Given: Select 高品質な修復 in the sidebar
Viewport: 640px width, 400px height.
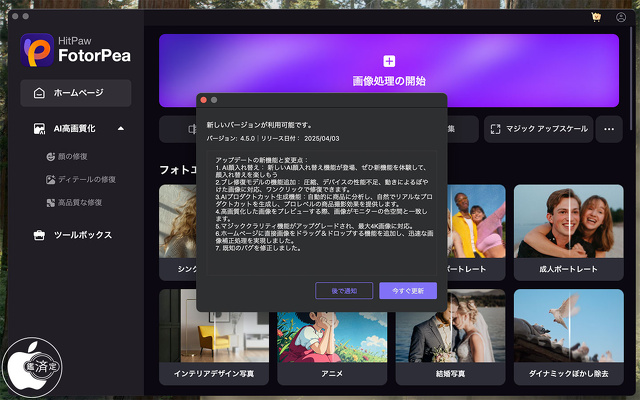Looking at the screenshot, I should (74, 202).
